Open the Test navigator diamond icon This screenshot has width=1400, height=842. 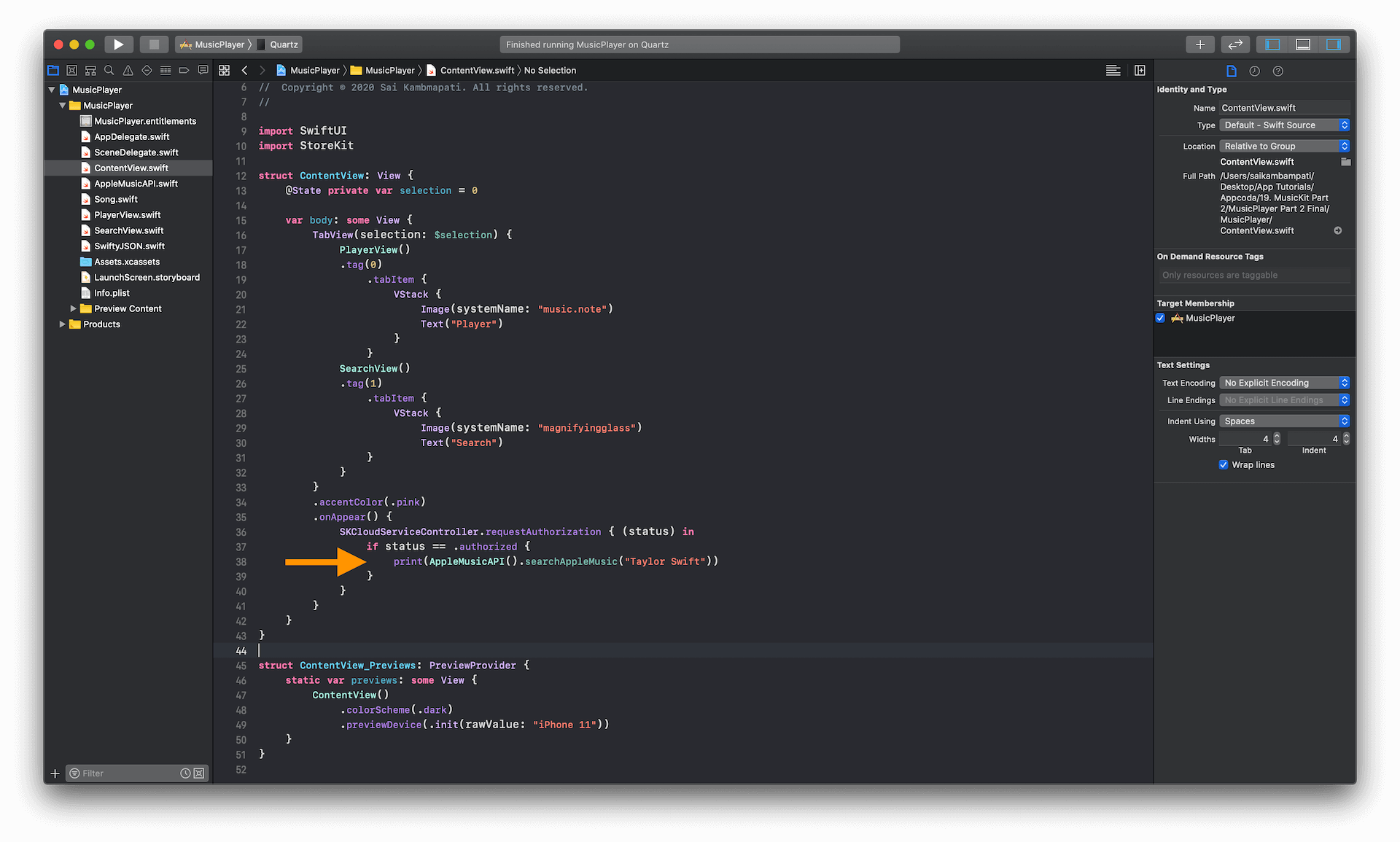click(x=146, y=70)
